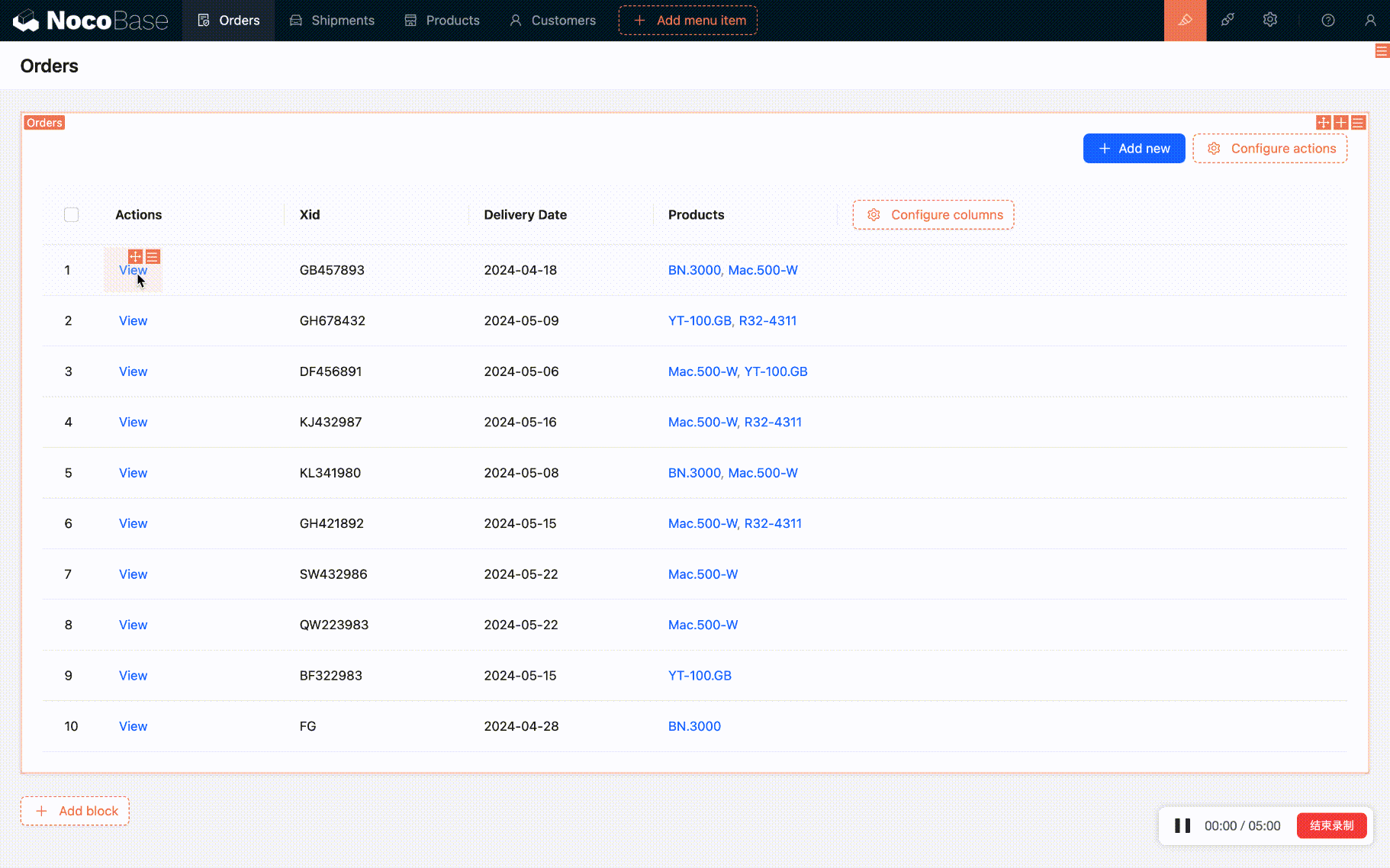Click the Orders block drag handle icon
This screenshot has width=1390, height=868.
[1324, 123]
